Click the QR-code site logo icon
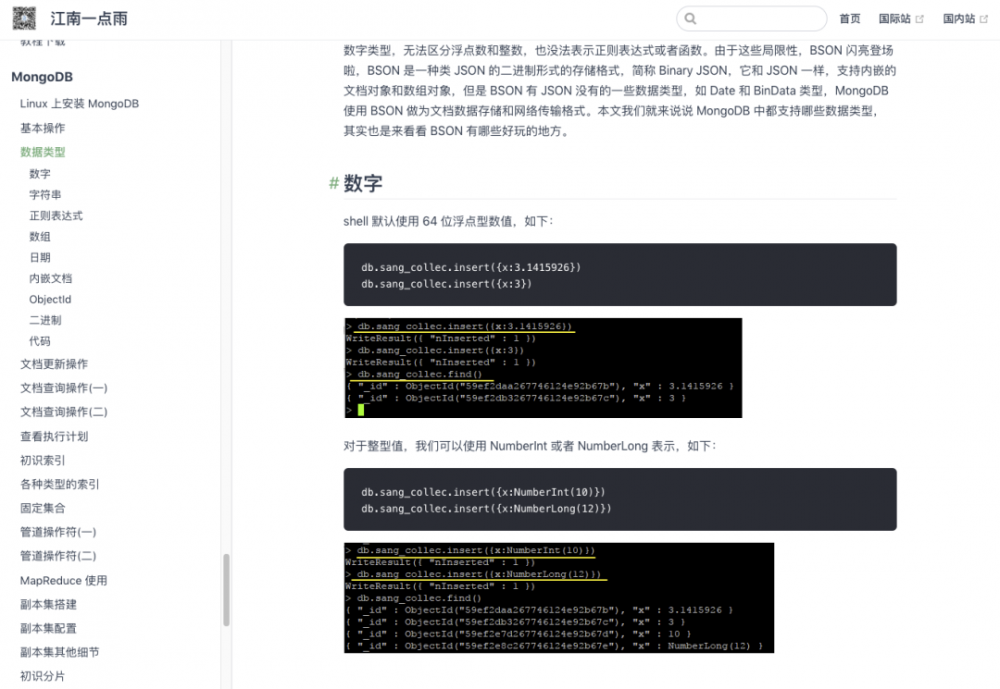 pos(22,18)
